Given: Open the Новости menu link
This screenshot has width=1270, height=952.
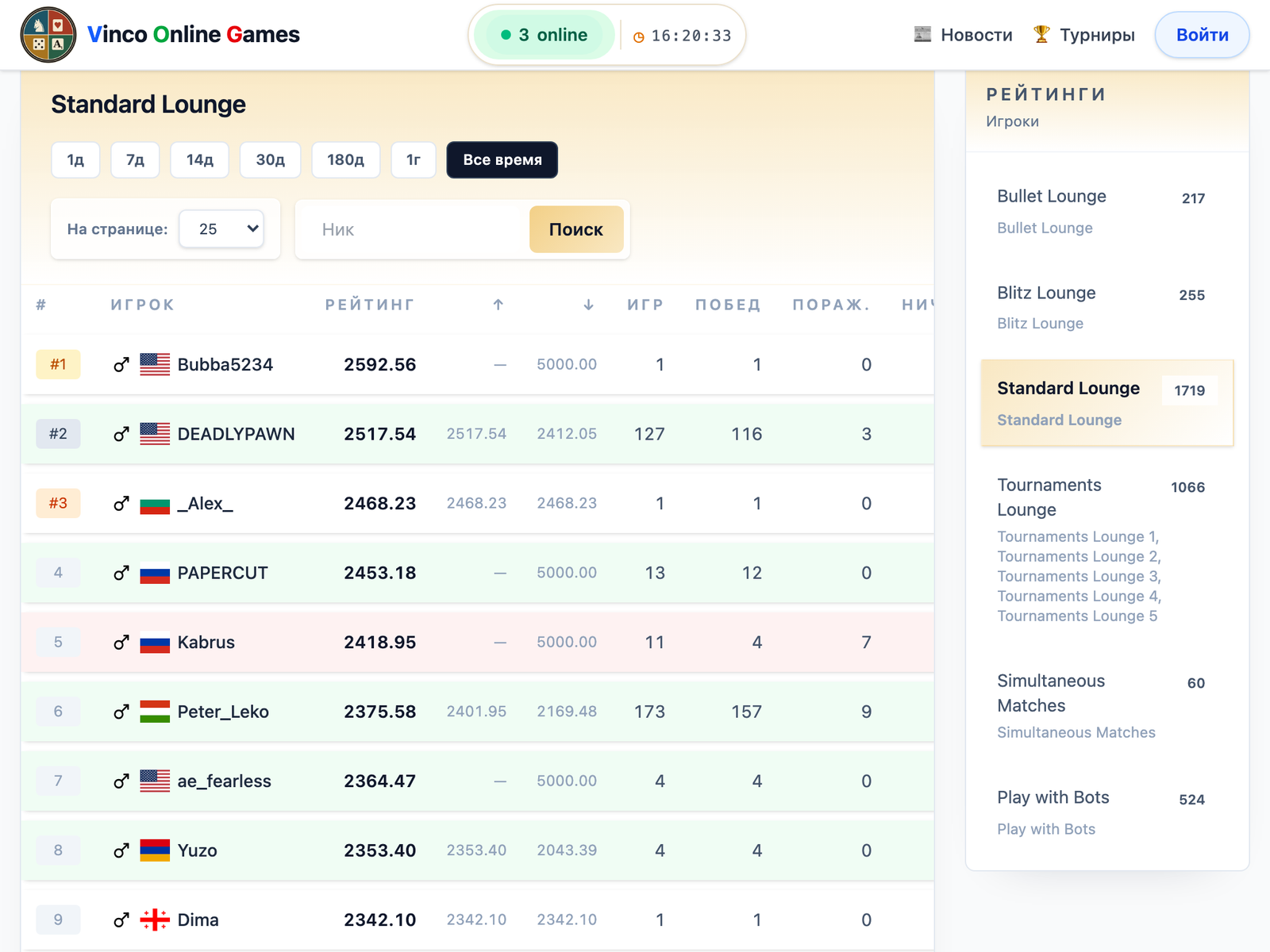Looking at the screenshot, I should click(x=964, y=35).
